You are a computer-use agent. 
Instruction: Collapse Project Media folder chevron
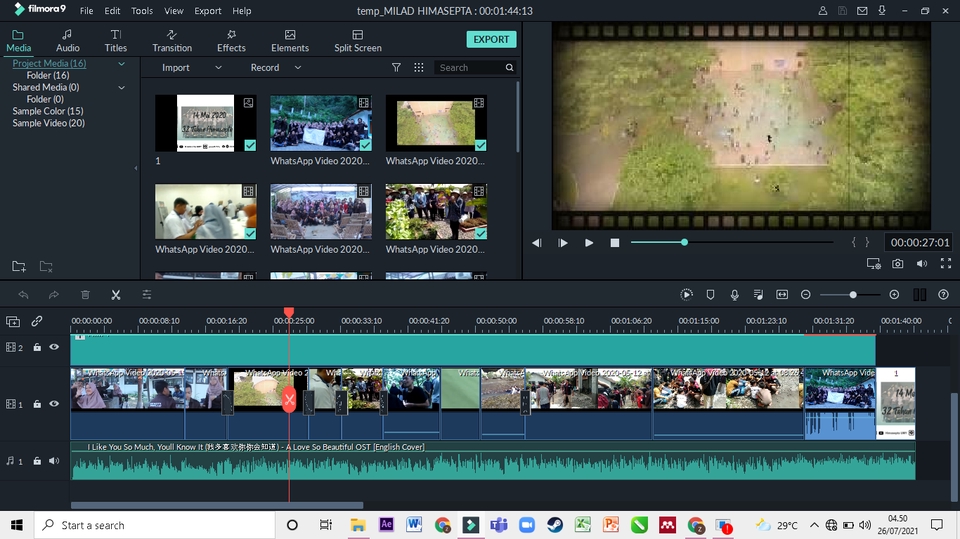click(121, 64)
